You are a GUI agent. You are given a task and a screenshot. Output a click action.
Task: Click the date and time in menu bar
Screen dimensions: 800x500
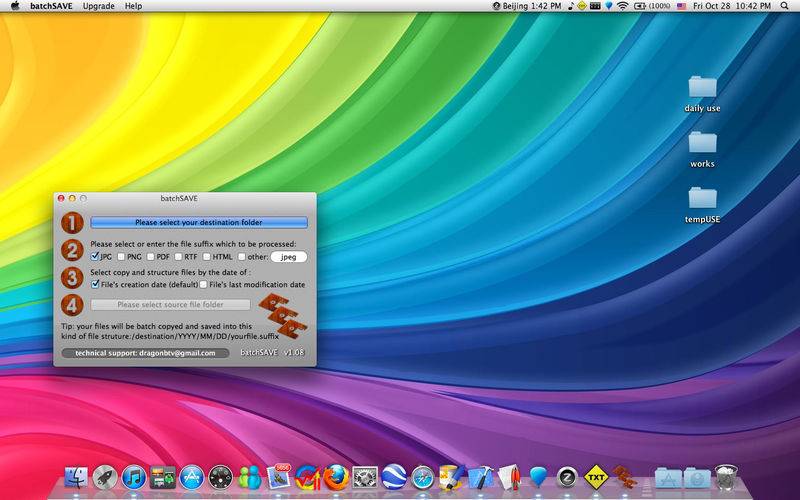[732, 6]
